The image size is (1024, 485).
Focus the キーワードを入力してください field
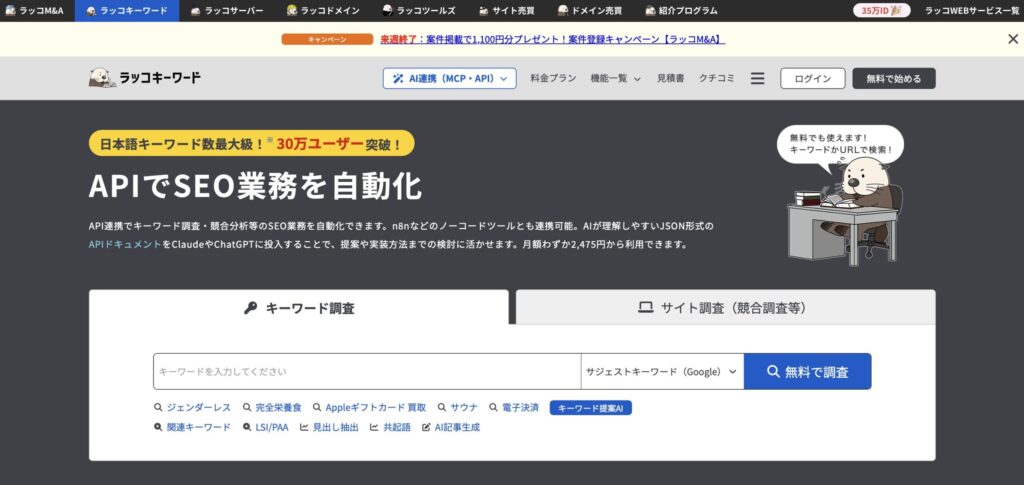tap(367, 371)
